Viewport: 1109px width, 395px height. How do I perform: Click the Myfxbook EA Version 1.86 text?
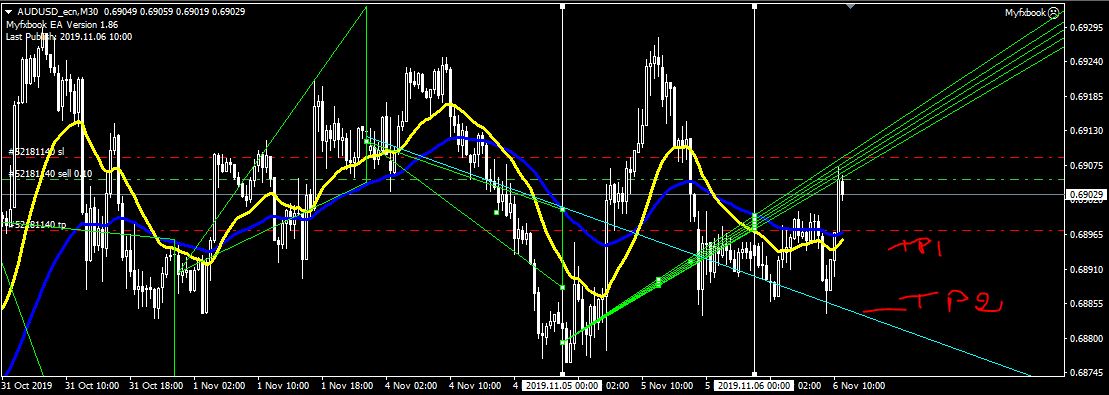[62, 25]
